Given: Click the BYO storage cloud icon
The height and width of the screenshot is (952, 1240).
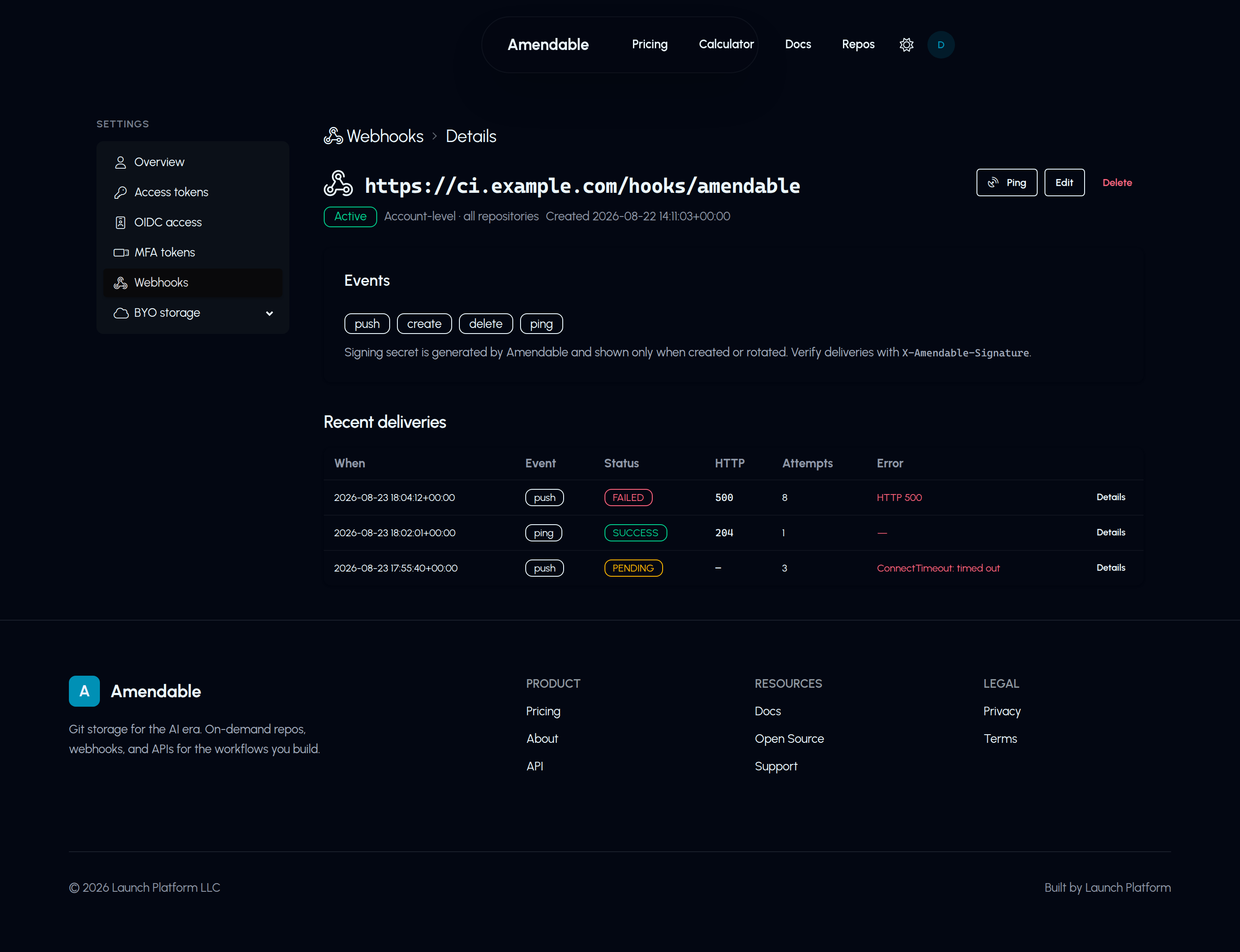Looking at the screenshot, I should 121,313.
